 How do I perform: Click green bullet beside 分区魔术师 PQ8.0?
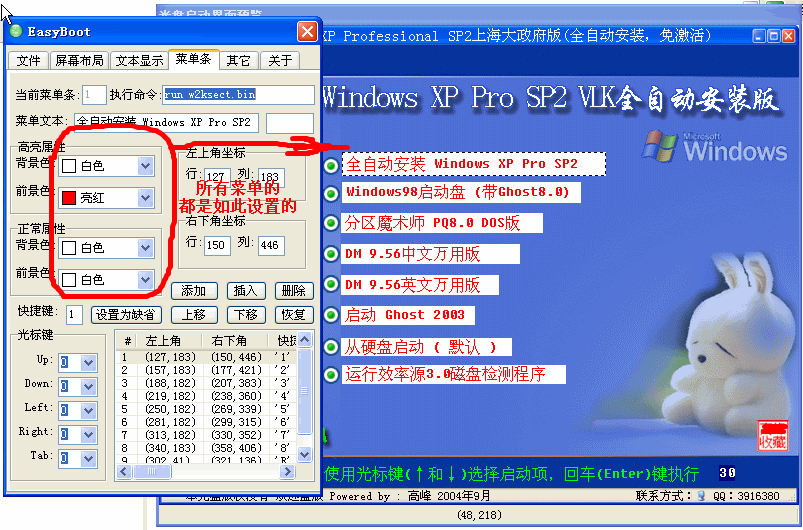click(331, 223)
